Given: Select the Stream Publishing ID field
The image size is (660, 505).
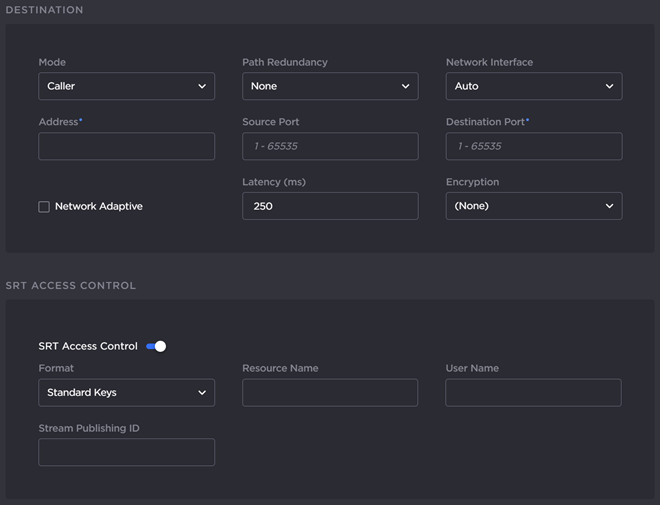Looking at the screenshot, I should (x=126, y=452).
